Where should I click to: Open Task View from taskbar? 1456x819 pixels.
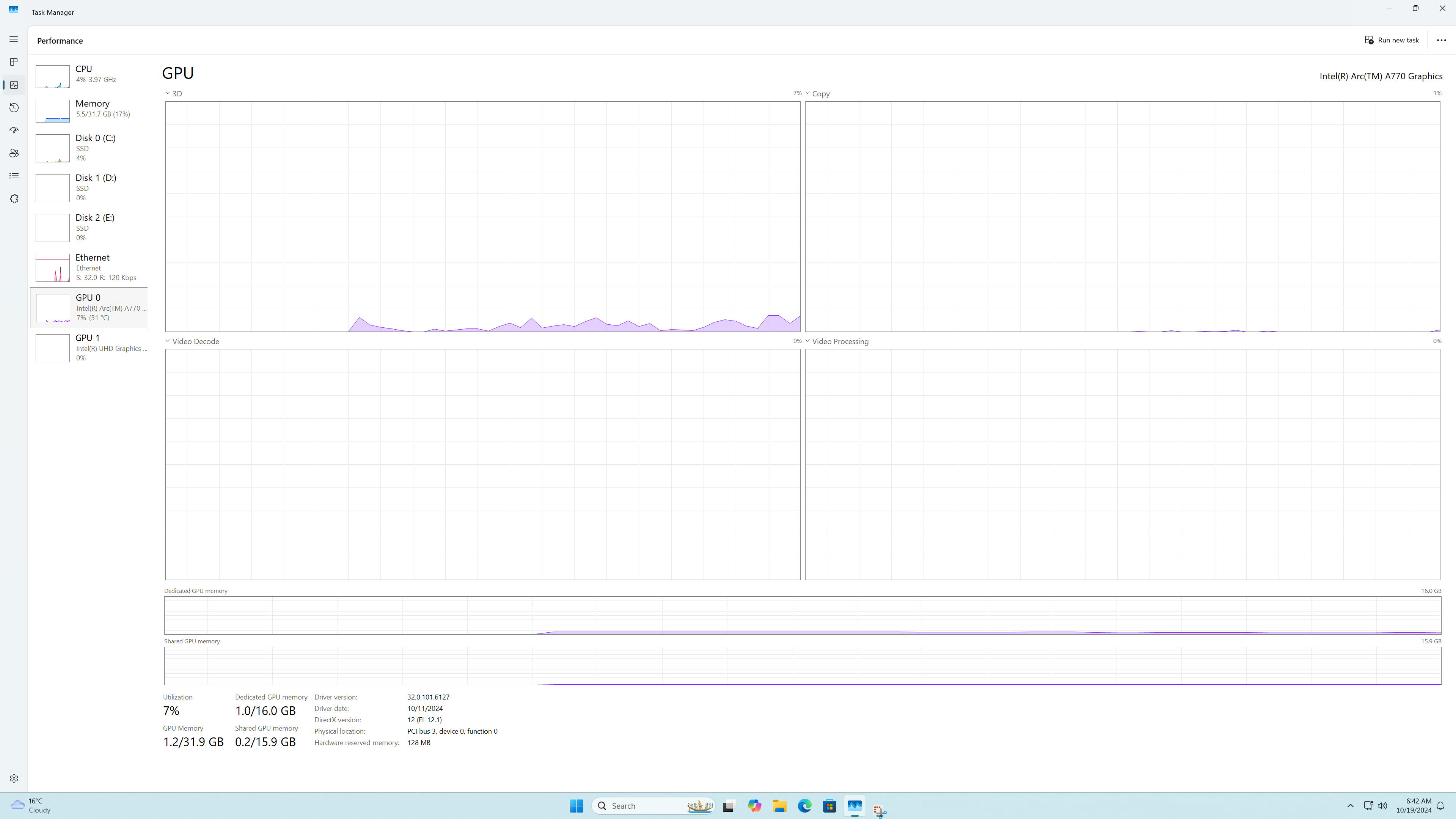(729, 805)
